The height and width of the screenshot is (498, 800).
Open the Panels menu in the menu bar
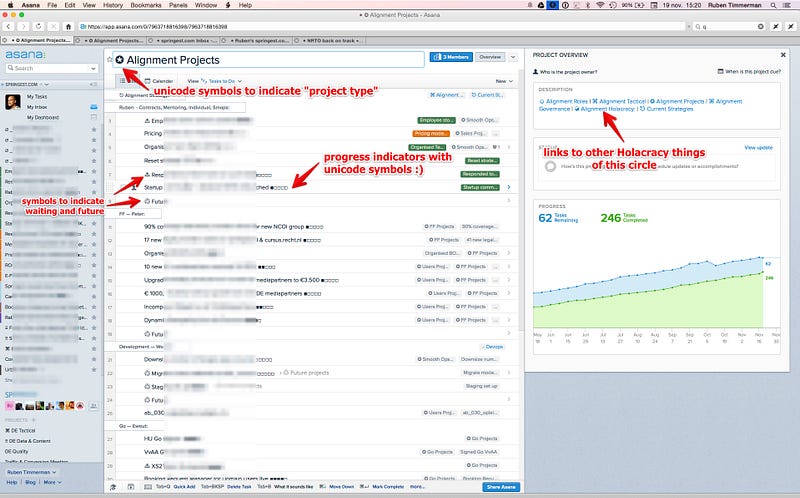click(178, 5)
